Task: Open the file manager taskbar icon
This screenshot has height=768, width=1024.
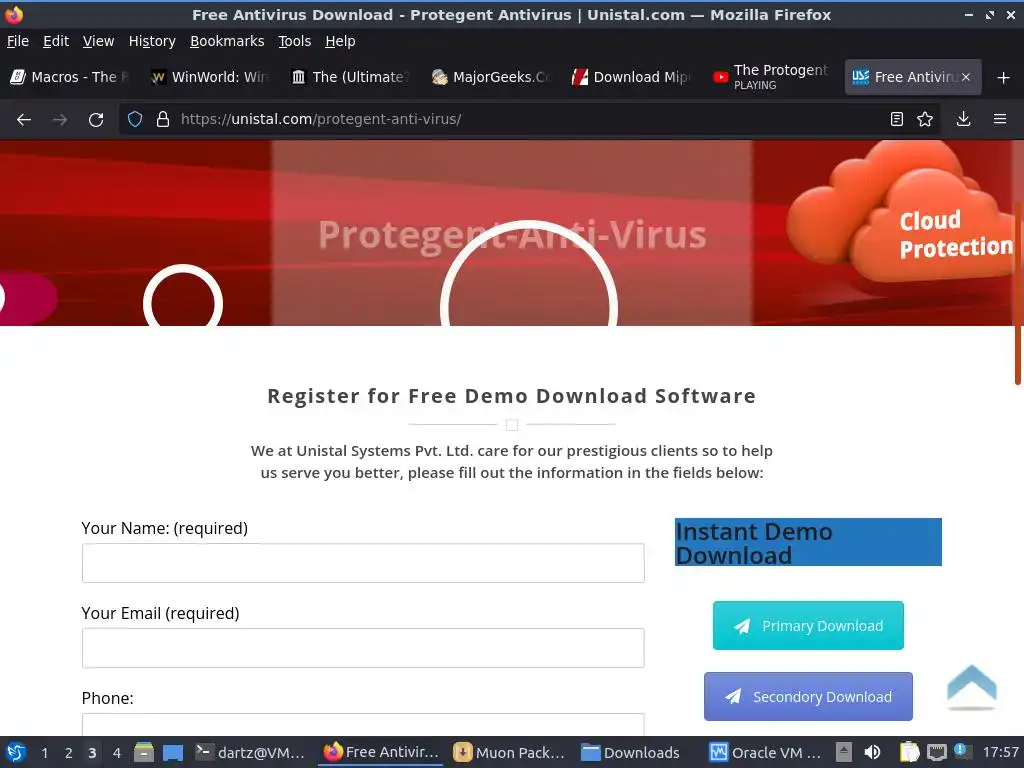Action: pos(144,753)
